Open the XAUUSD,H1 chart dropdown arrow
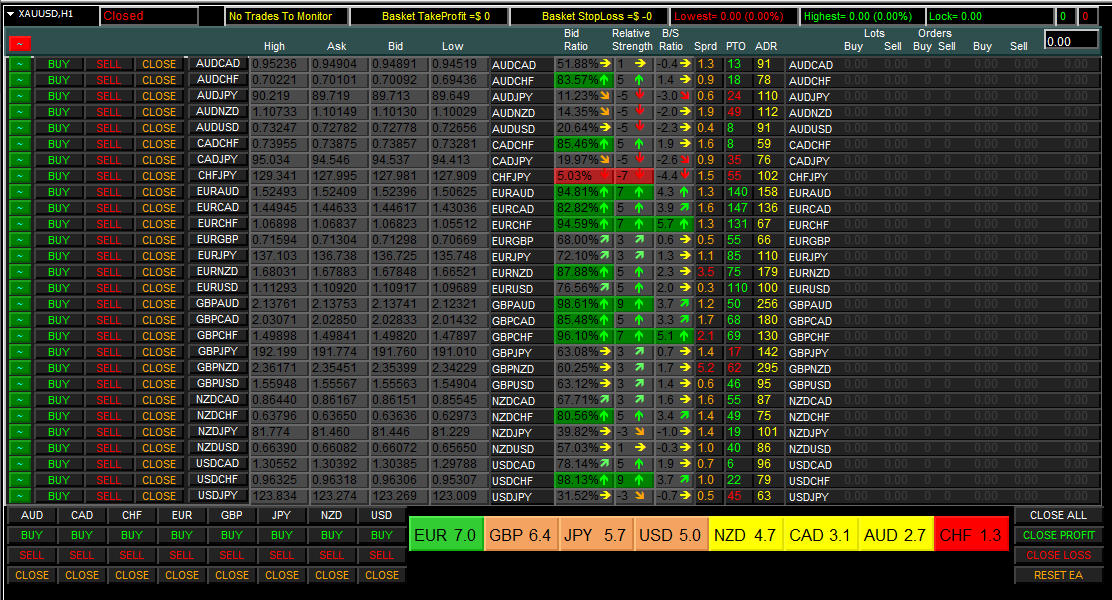 (11, 14)
